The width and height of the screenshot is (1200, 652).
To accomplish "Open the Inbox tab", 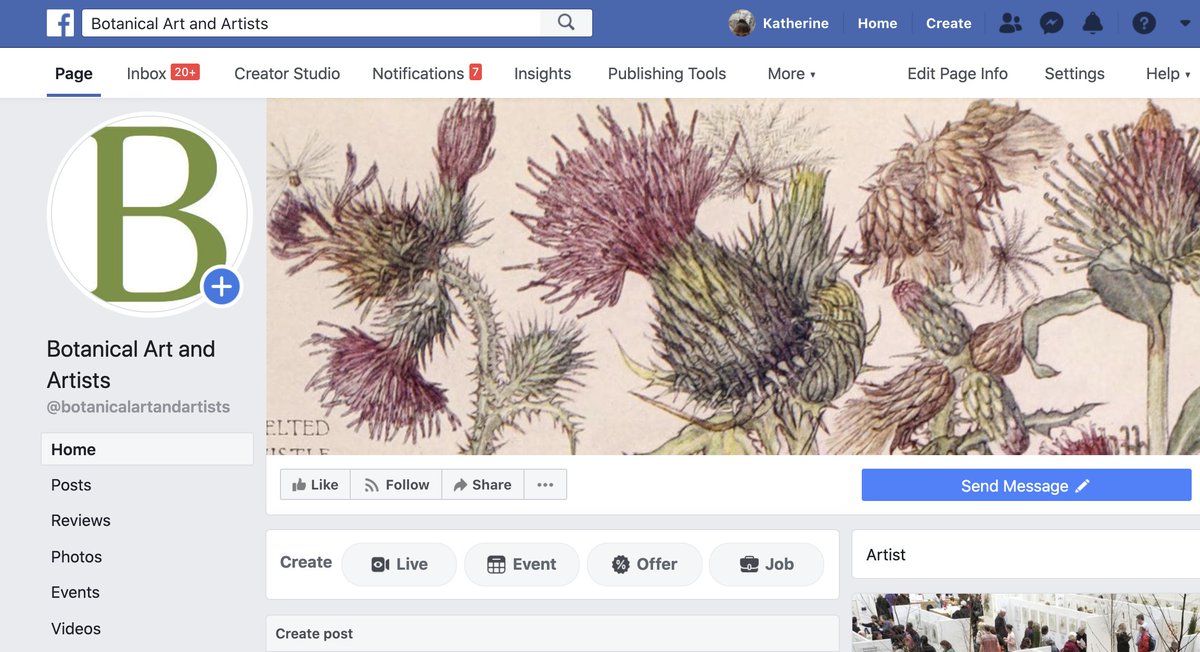I will (x=163, y=73).
